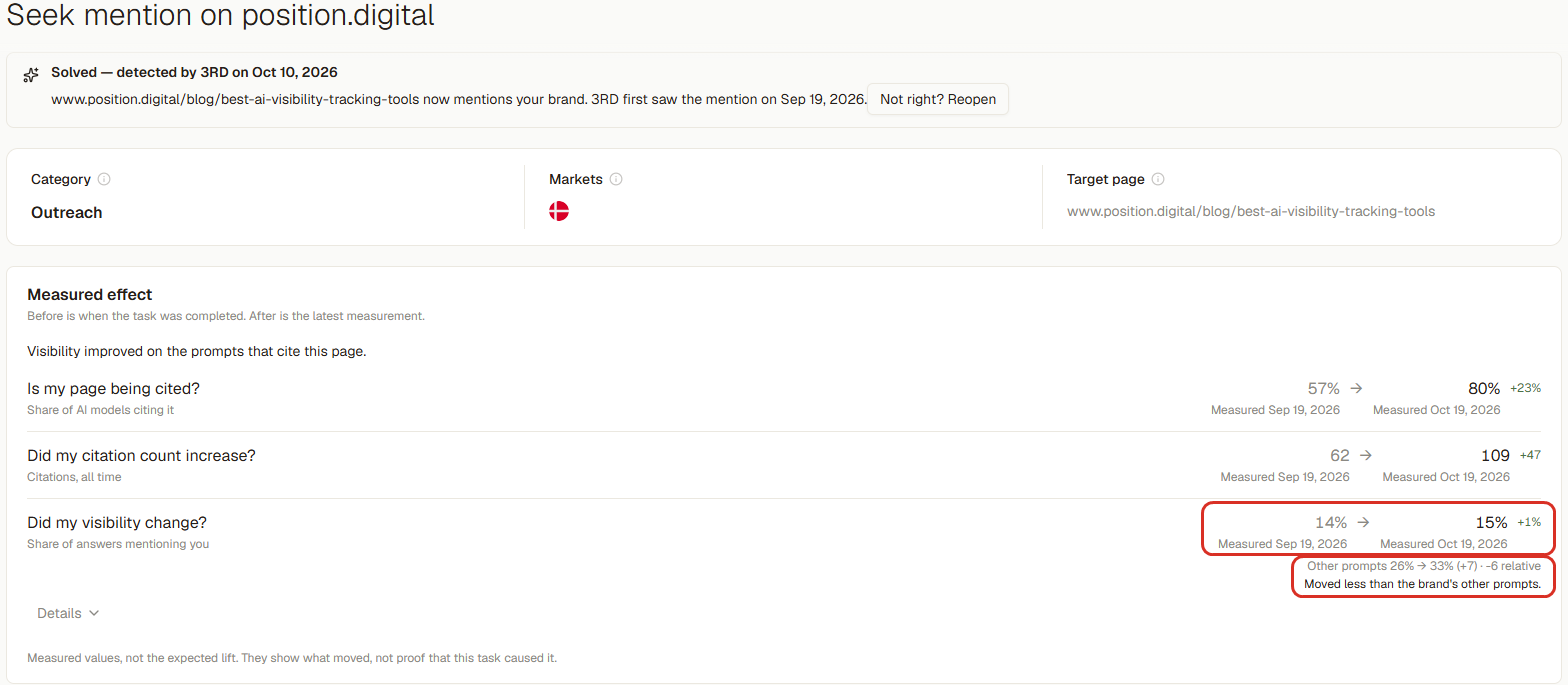Click "Measured Sep 19, 2026" under 57%

pyautogui.click(x=1275, y=410)
